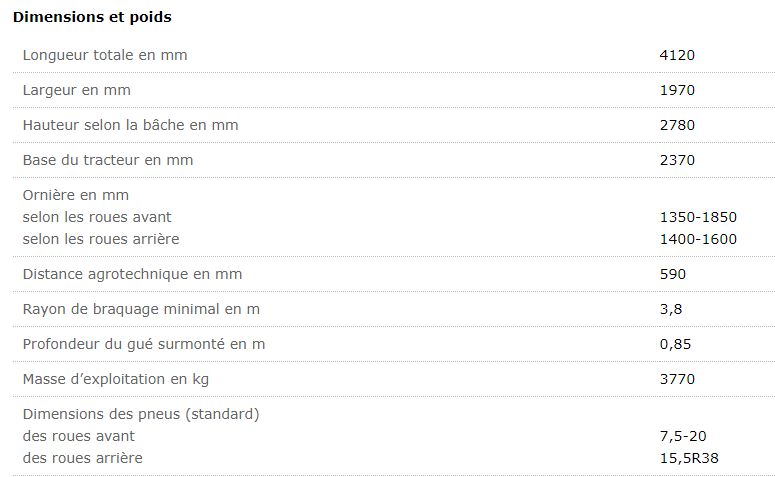The width and height of the screenshot is (775, 477).
Task: Click the value 4120
Action: [677, 55]
